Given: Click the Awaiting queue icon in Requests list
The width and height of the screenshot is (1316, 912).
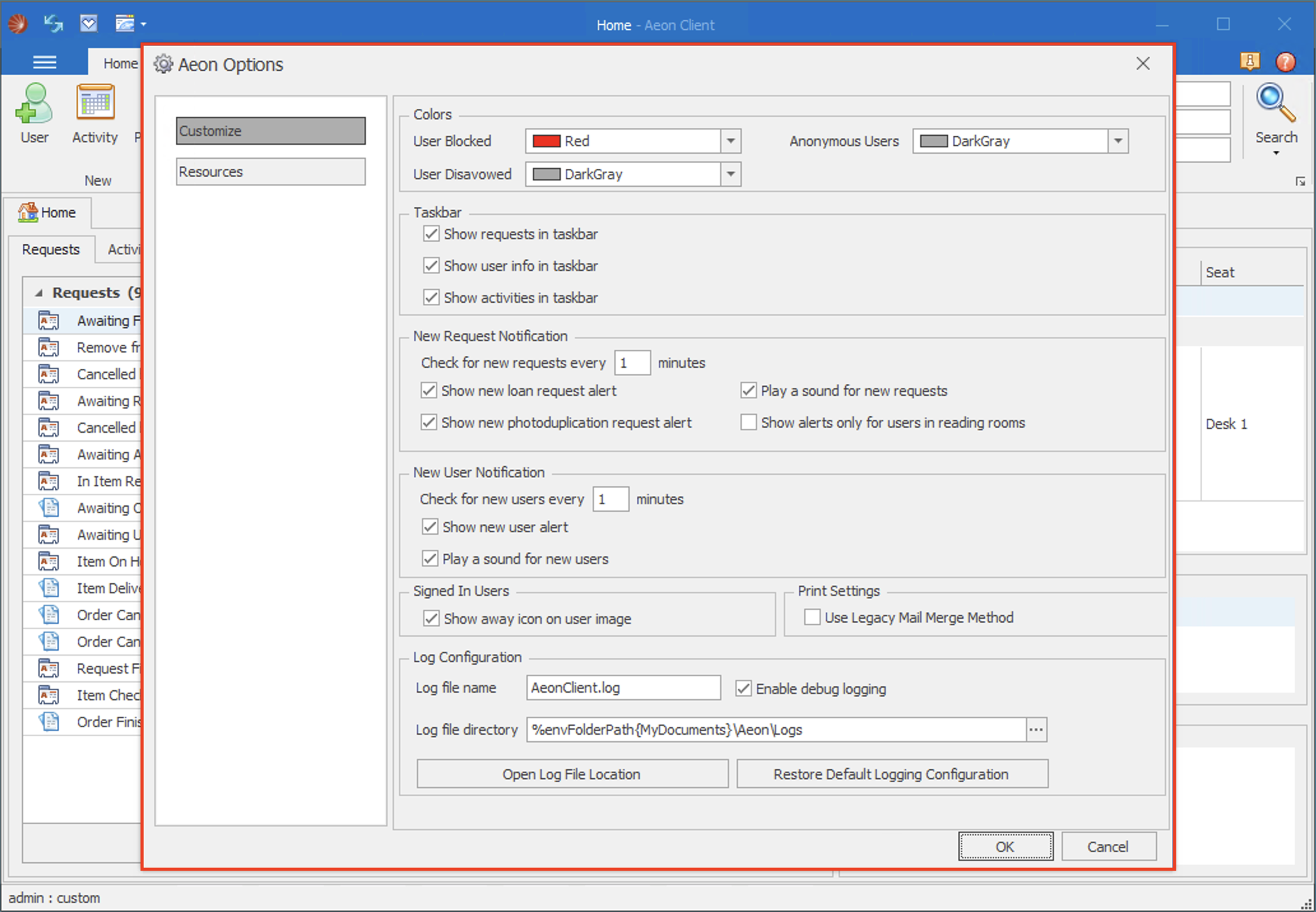Looking at the screenshot, I should tap(49, 321).
